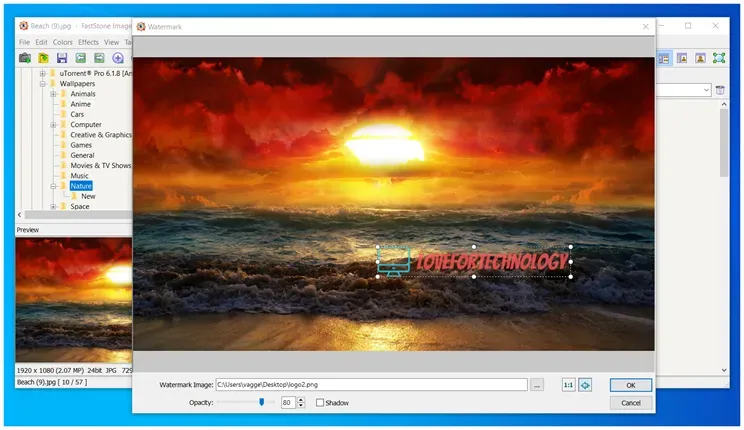
Task: Expand the uTorrent Pro 6.1.8 folder
Action: pos(43,74)
